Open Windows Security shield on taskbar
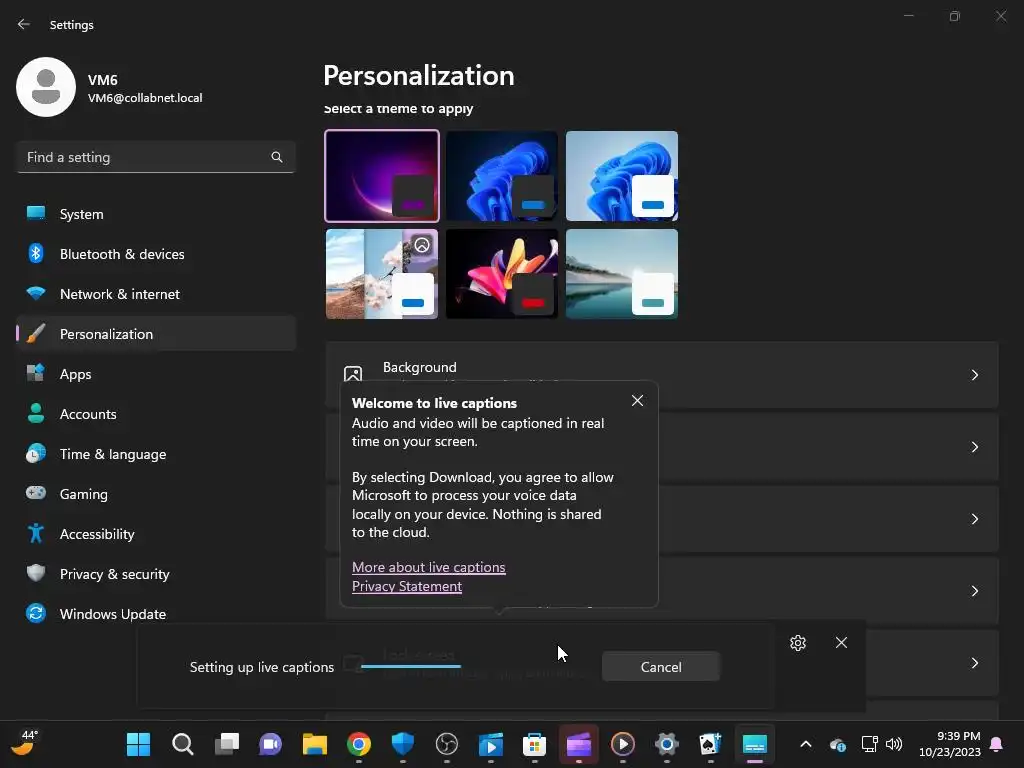Screen dimensions: 1024x768 pos(403,744)
